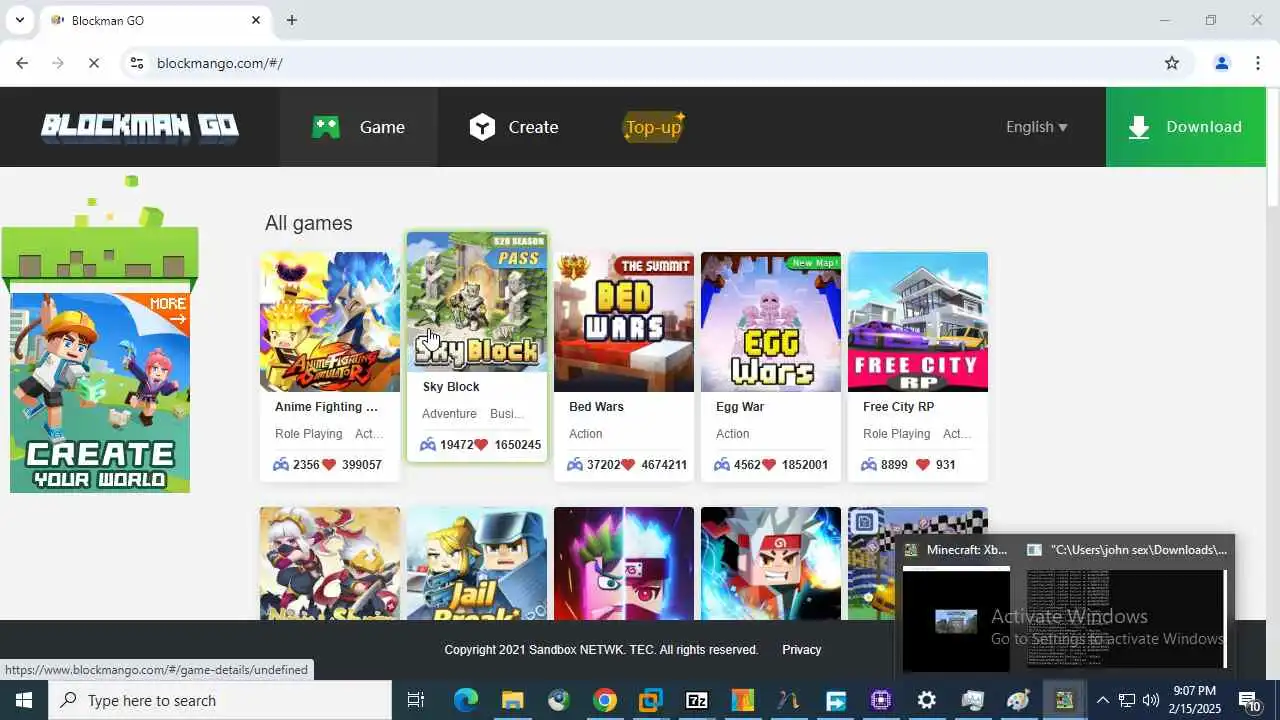
Task: Click the green Download button
Action: coord(1186,127)
